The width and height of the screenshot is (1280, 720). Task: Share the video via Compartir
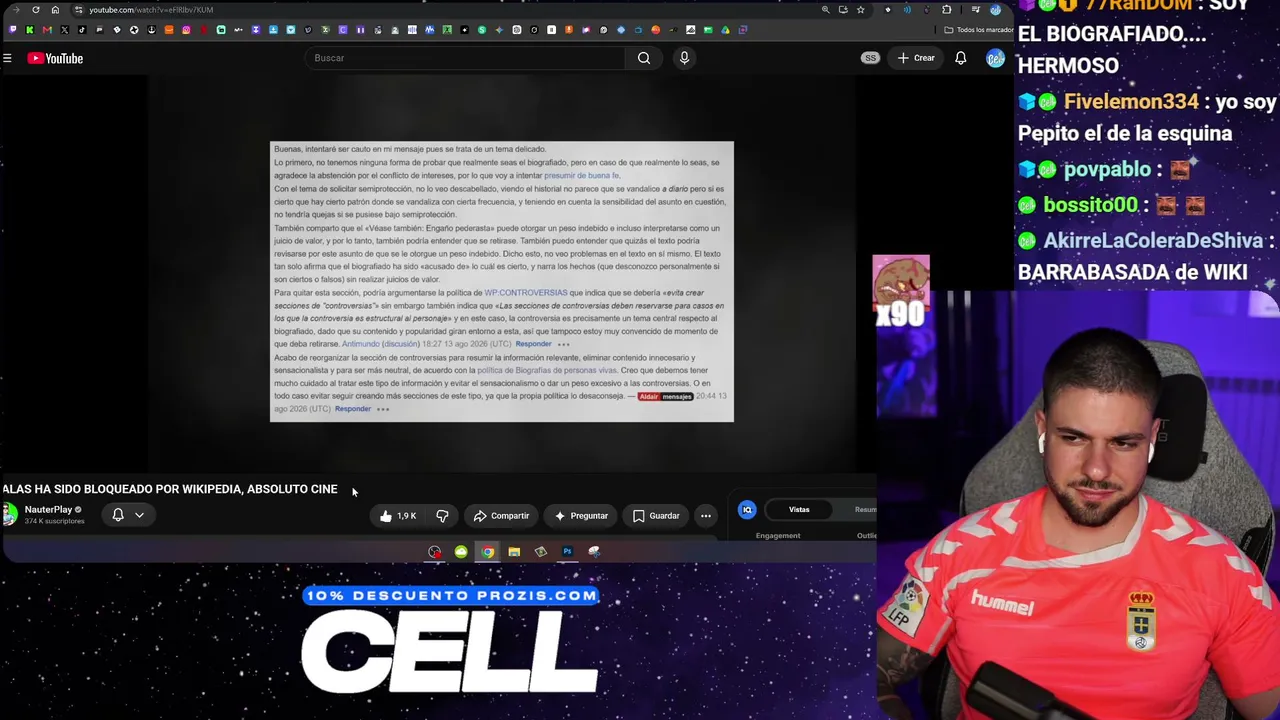click(x=501, y=516)
